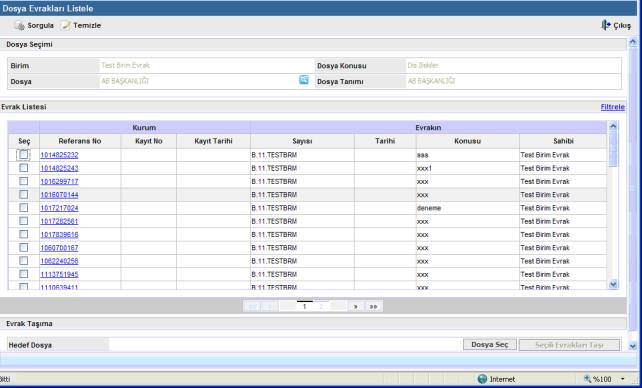Open page 2 of the list

pyautogui.click(x=322, y=306)
